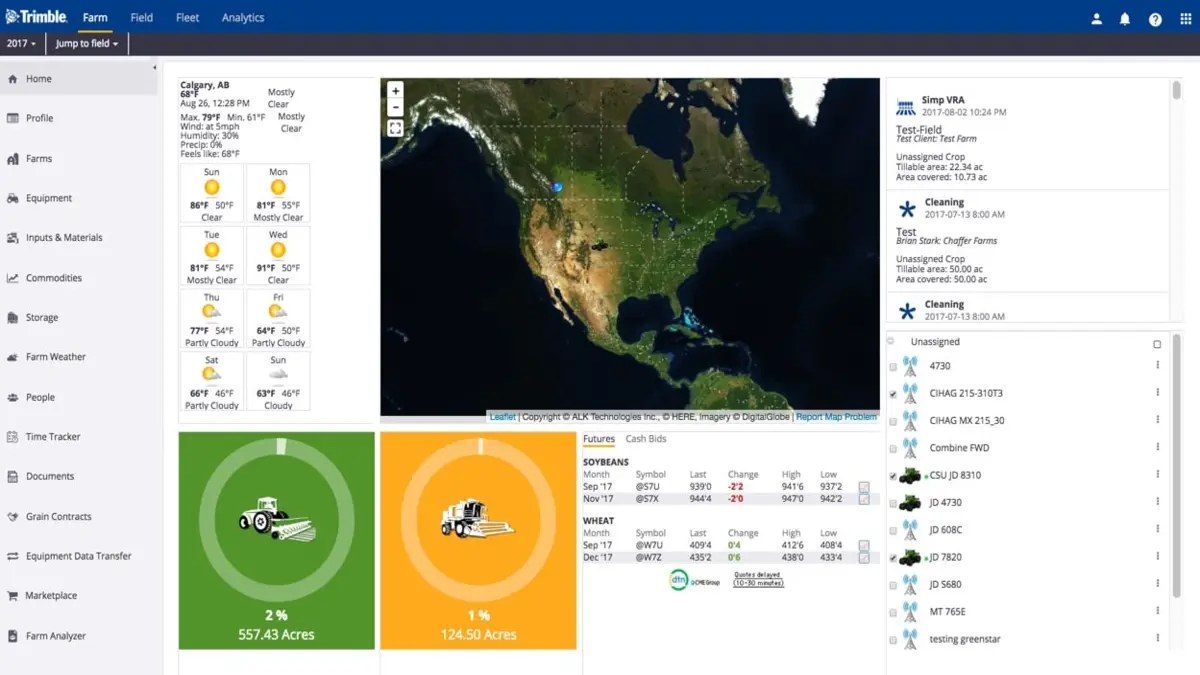Zoom in on the map
This screenshot has width=1200, height=675.
[395, 90]
